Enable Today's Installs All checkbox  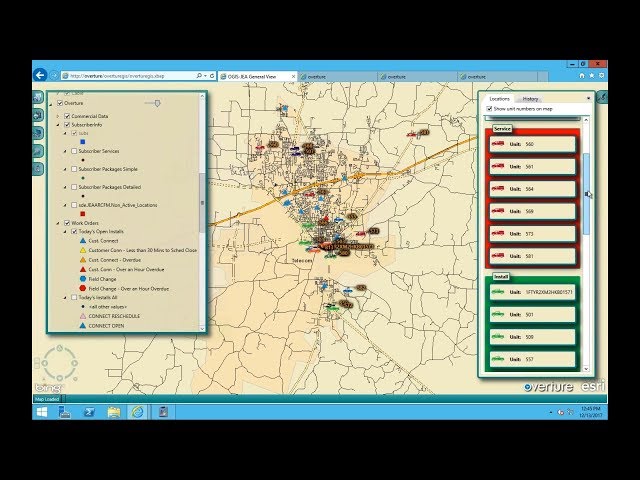click(74, 298)
